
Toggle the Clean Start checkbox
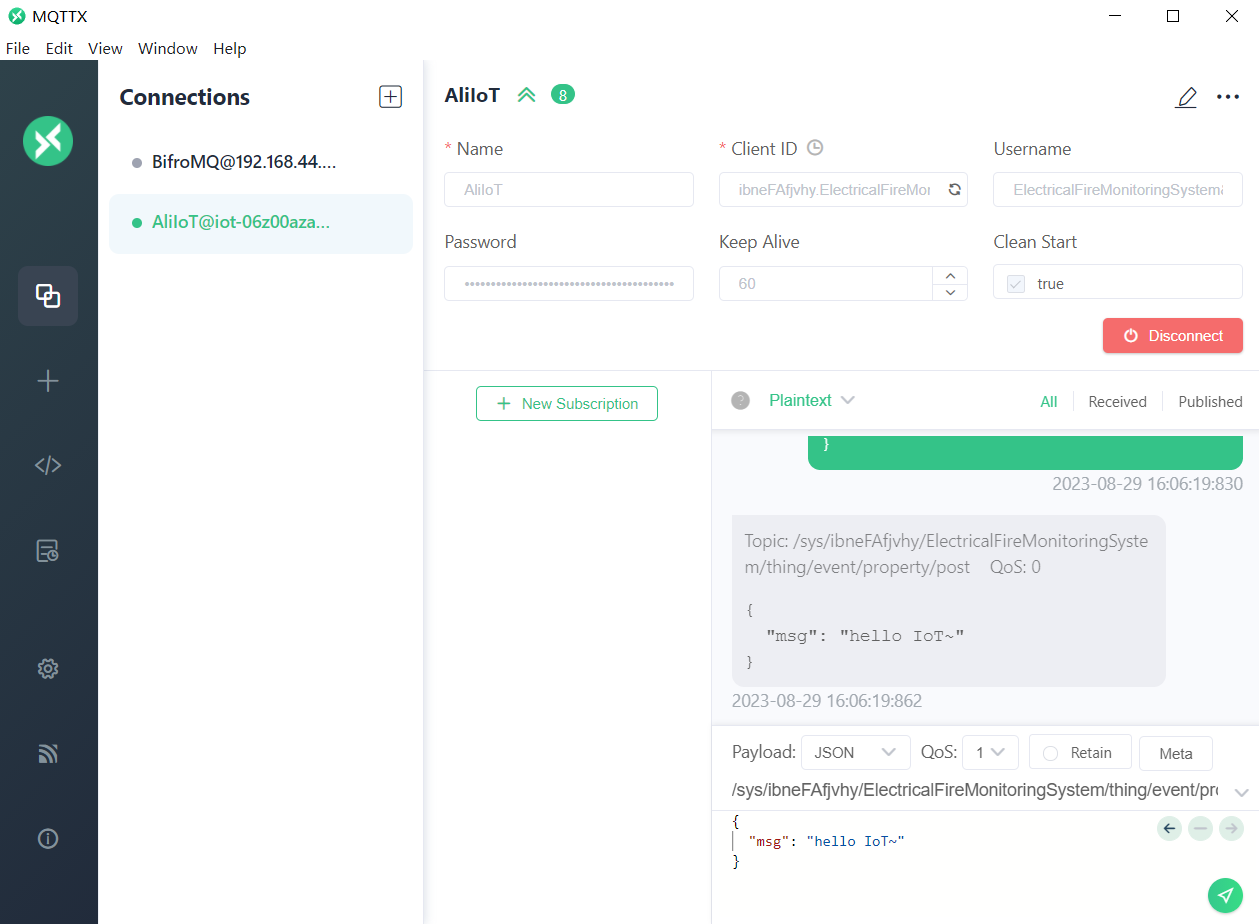point(1016,284)
